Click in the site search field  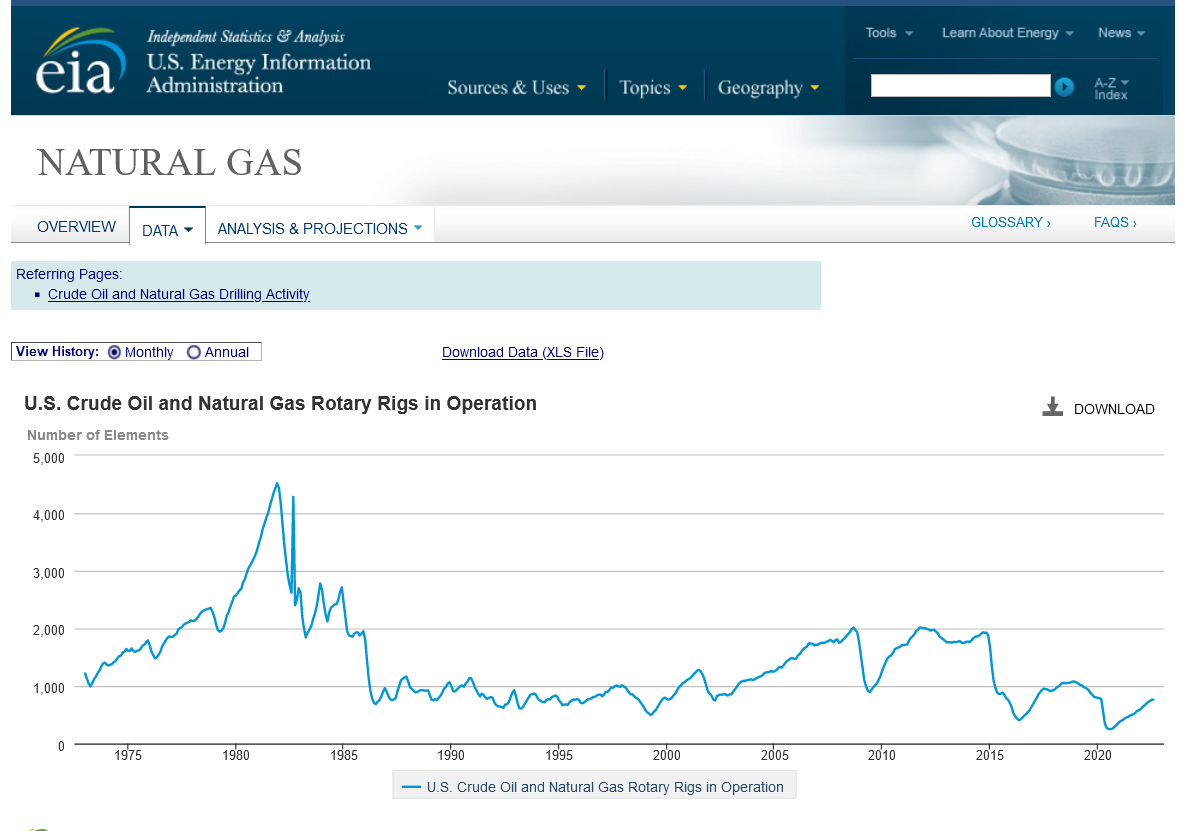tap(960, 86)
